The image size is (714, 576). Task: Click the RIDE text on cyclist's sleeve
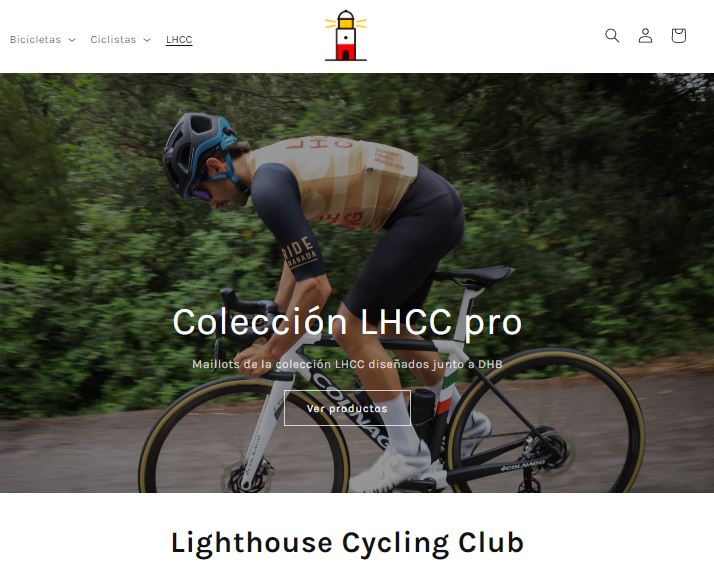298,250
